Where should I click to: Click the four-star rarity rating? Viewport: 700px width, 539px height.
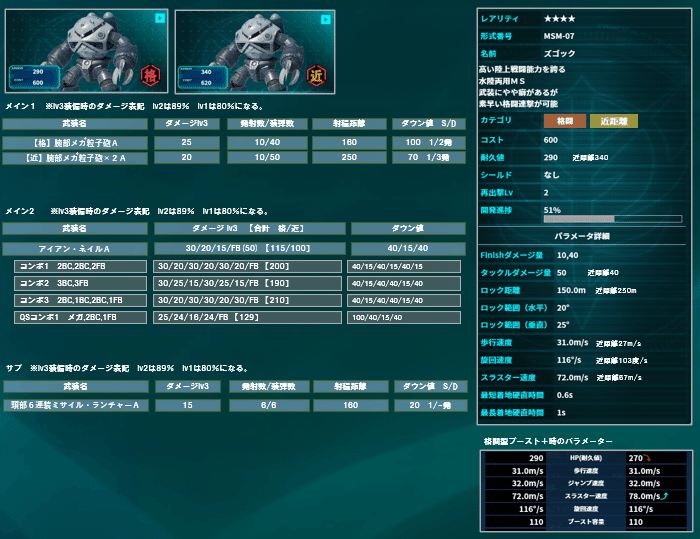pyautogui.click(x=559, y=19)
